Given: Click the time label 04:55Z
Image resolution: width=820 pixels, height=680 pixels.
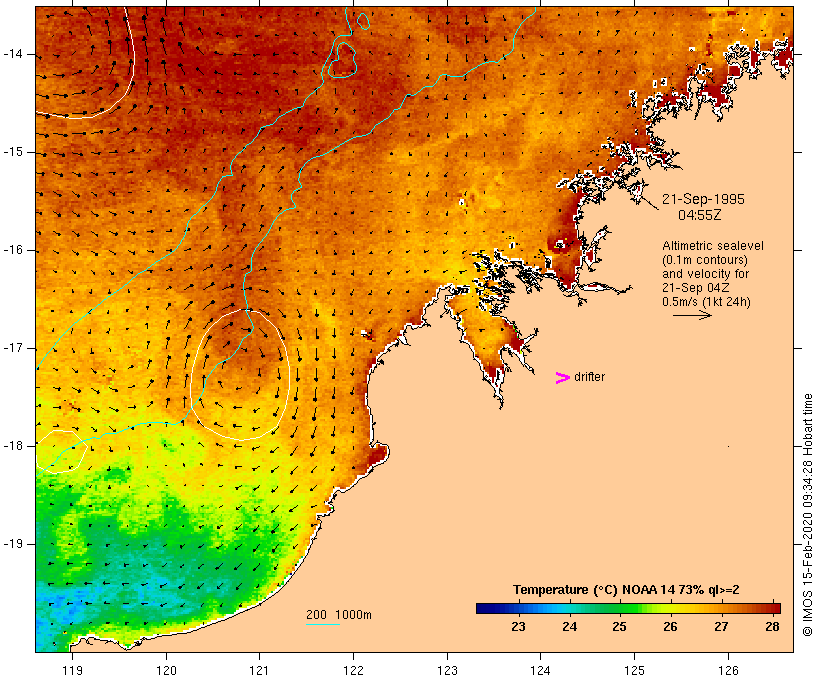Looking at the screenshot, I should [700, 215].
